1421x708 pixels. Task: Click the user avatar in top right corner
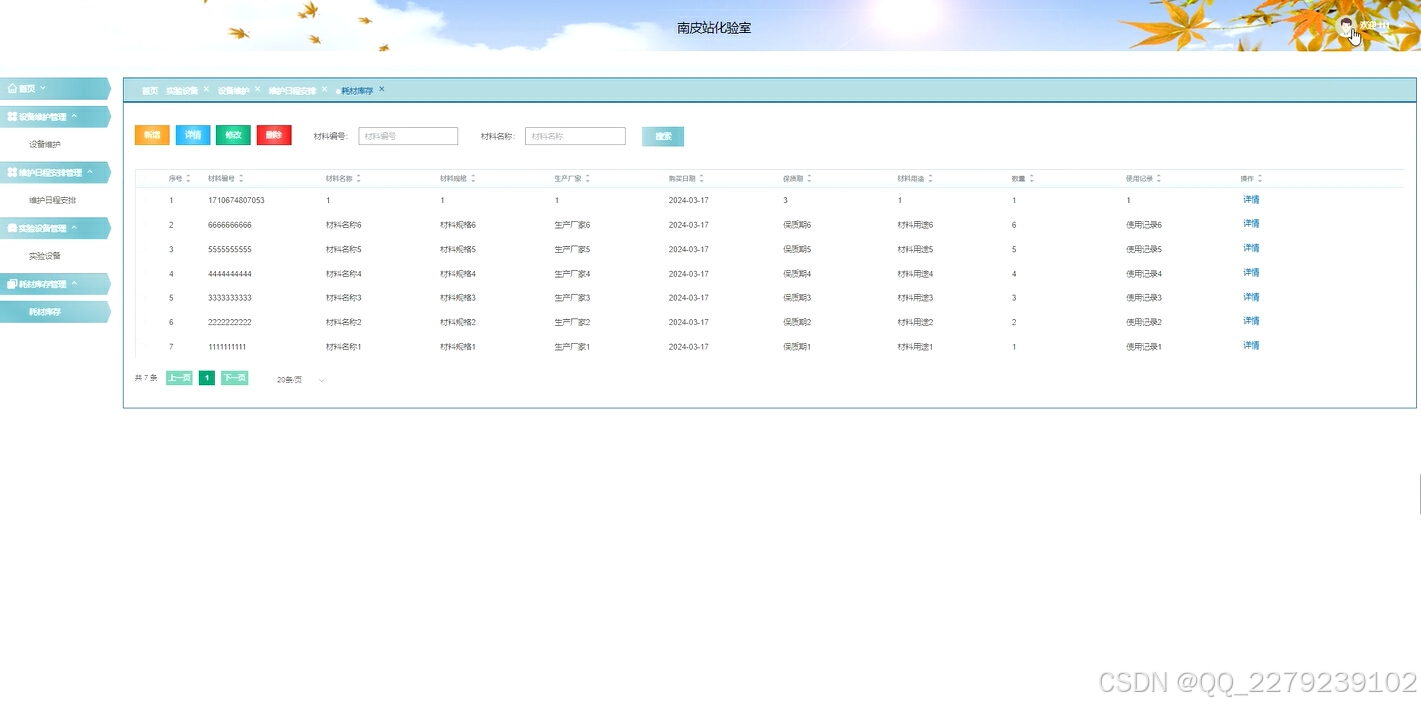click(x=1346, y=27)
